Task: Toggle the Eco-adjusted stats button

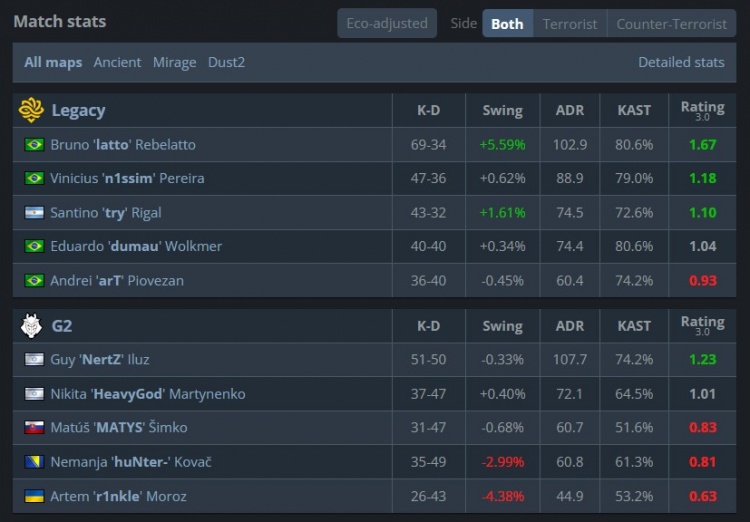Action: coord(387,23)
